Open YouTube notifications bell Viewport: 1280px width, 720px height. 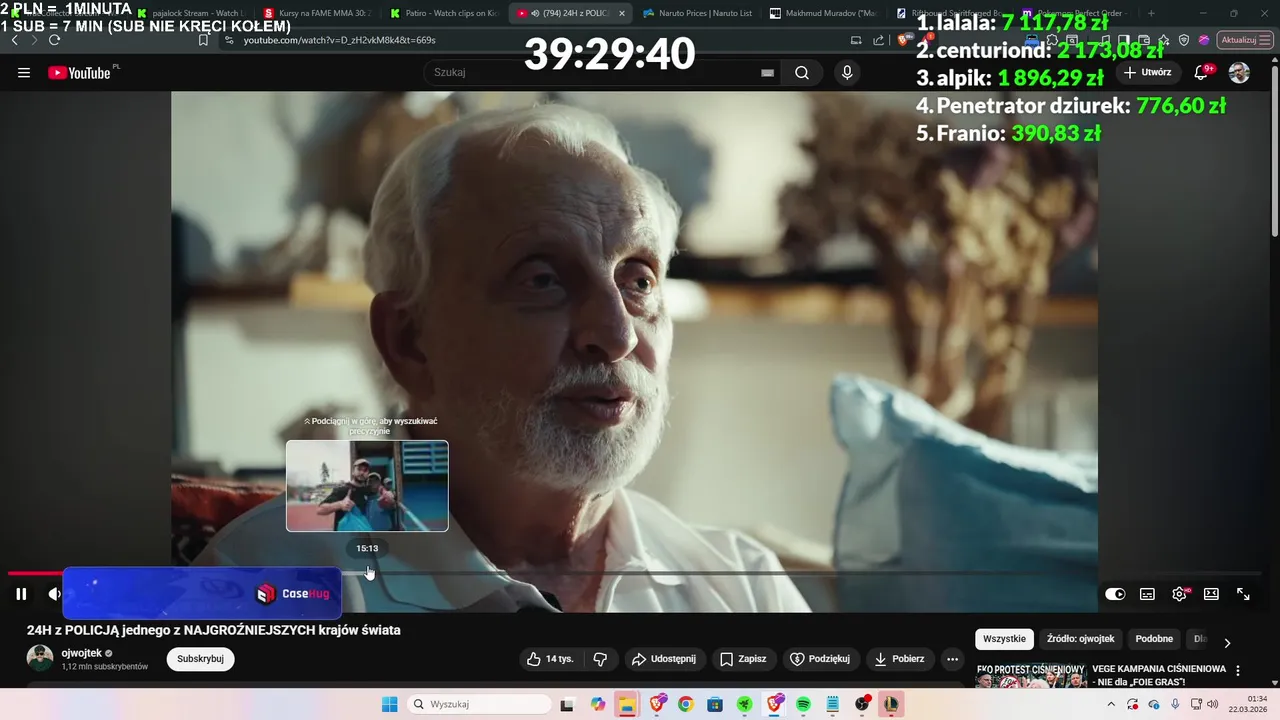pos(1201,72)
